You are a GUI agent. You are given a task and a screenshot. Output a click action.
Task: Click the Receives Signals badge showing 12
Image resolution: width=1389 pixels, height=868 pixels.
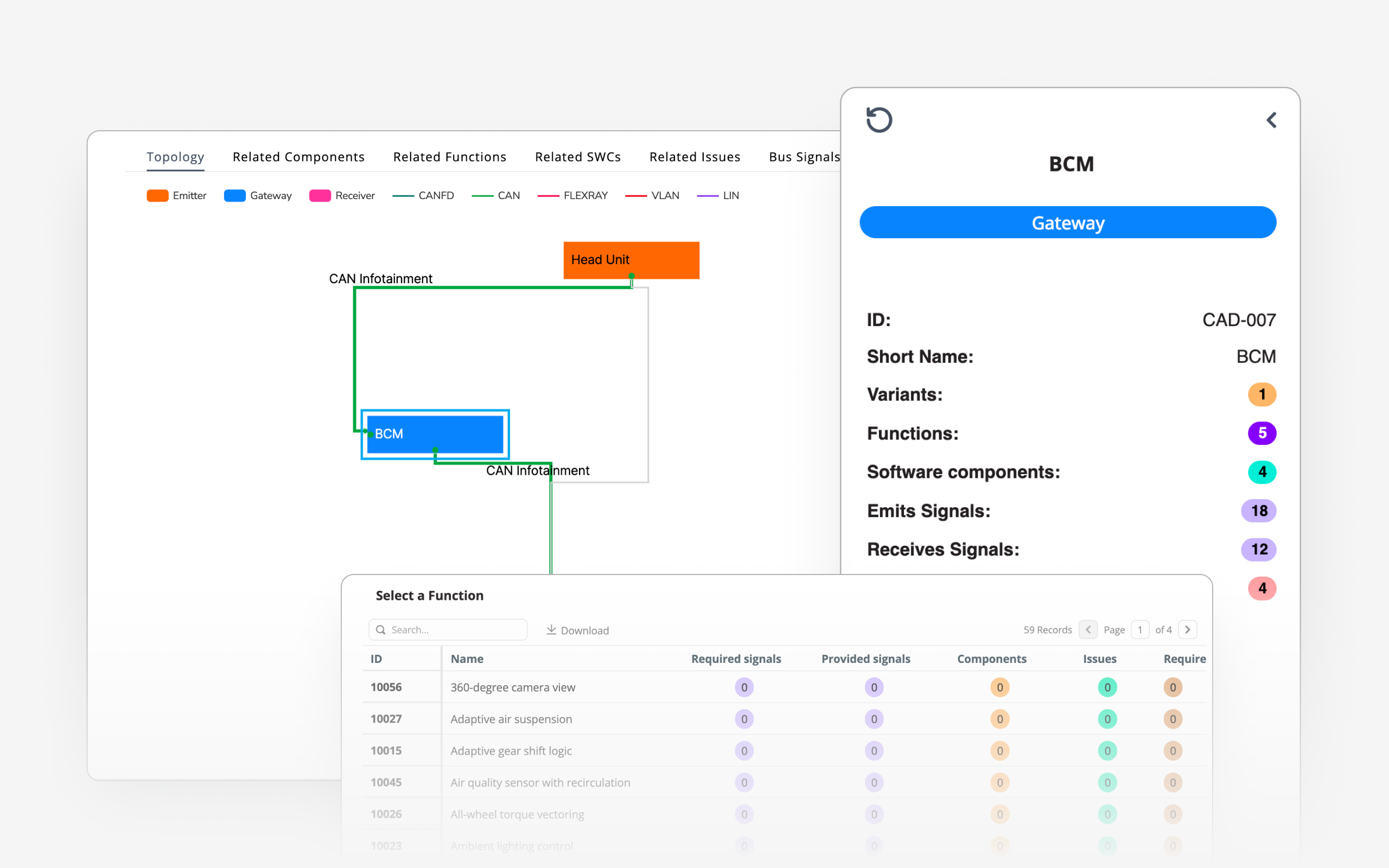pos(1259,550)
